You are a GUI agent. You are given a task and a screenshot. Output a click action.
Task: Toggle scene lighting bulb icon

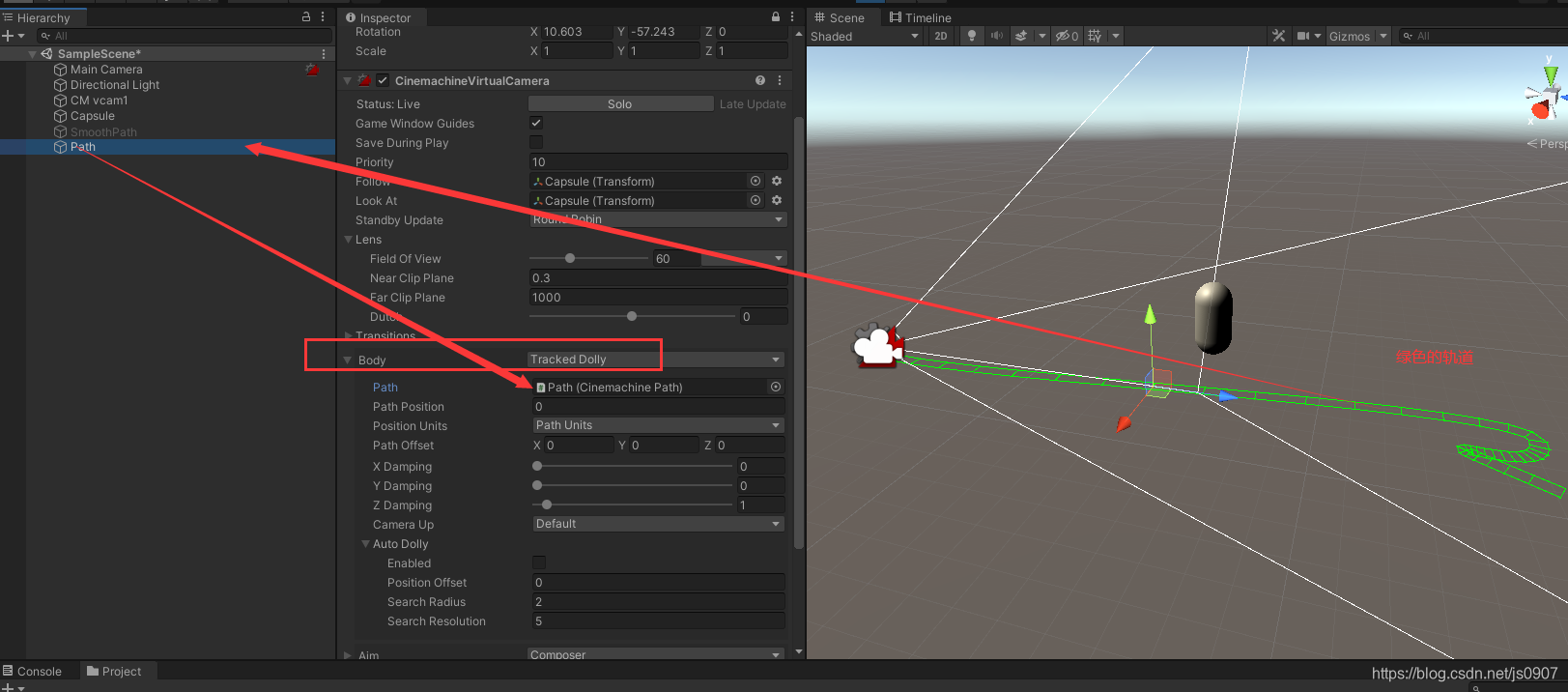pyautogui.click(x=972, y=36)
